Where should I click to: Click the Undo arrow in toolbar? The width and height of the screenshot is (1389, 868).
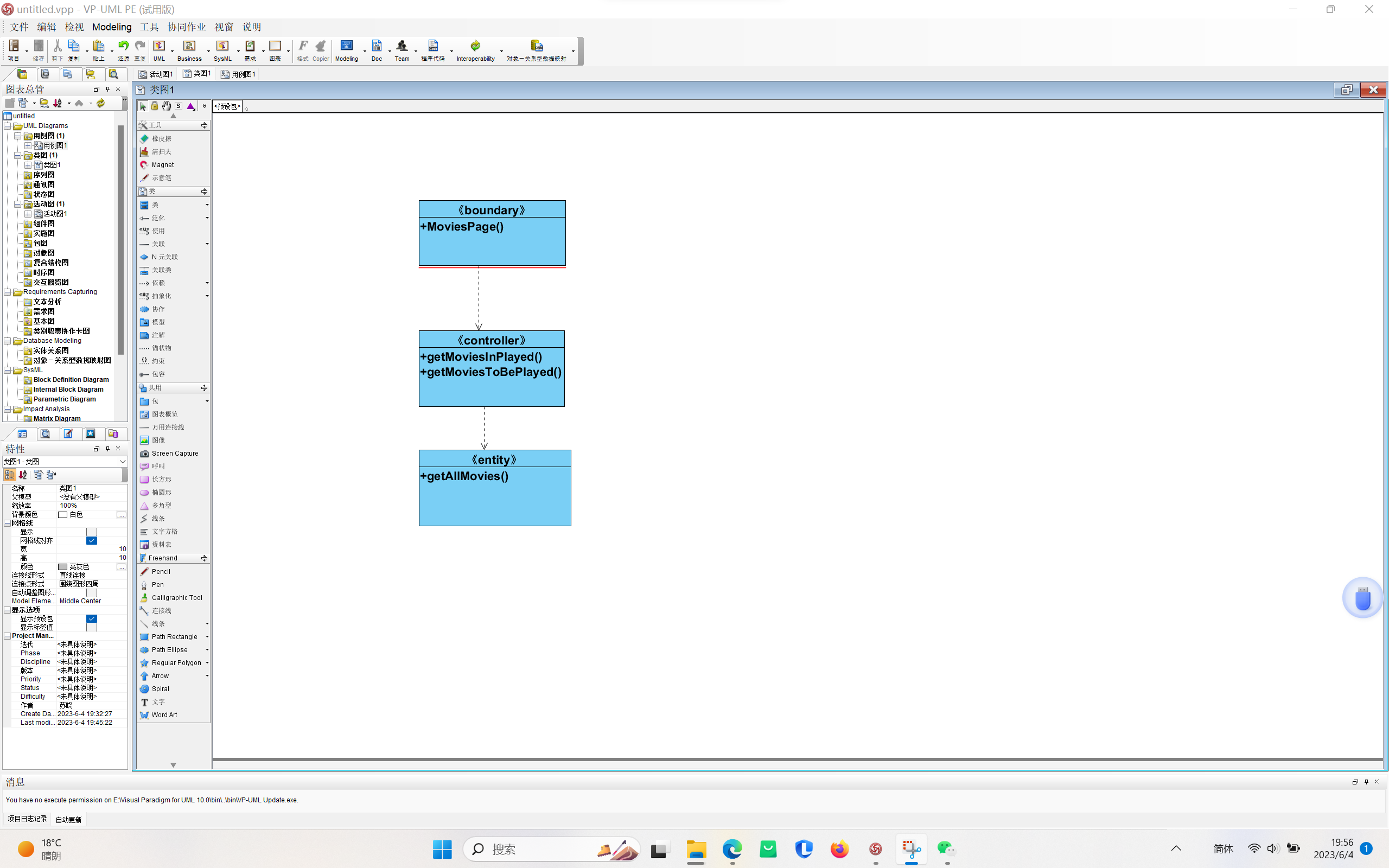click(123, 46)
